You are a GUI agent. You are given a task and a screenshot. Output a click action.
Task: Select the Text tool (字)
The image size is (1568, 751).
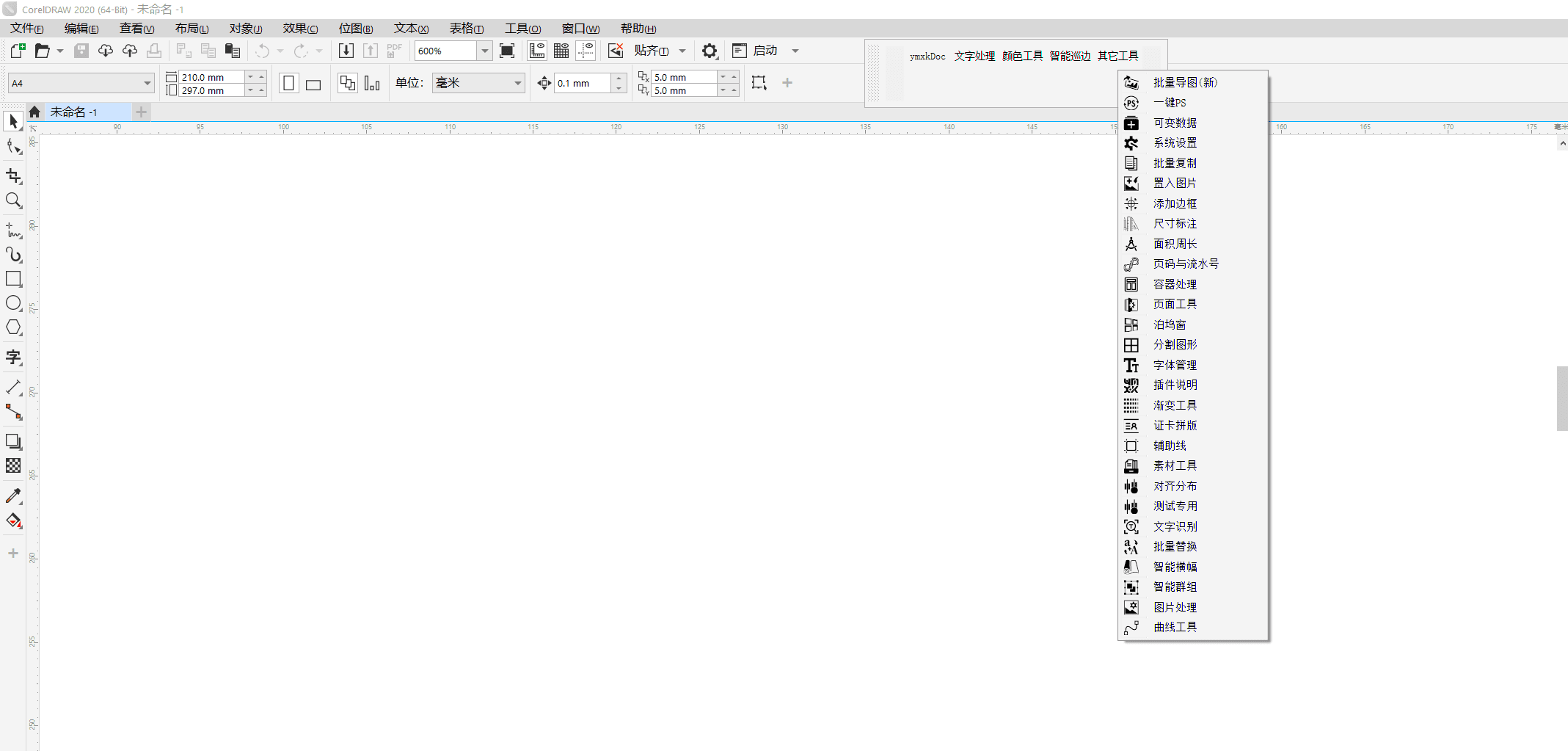[13, 358]
